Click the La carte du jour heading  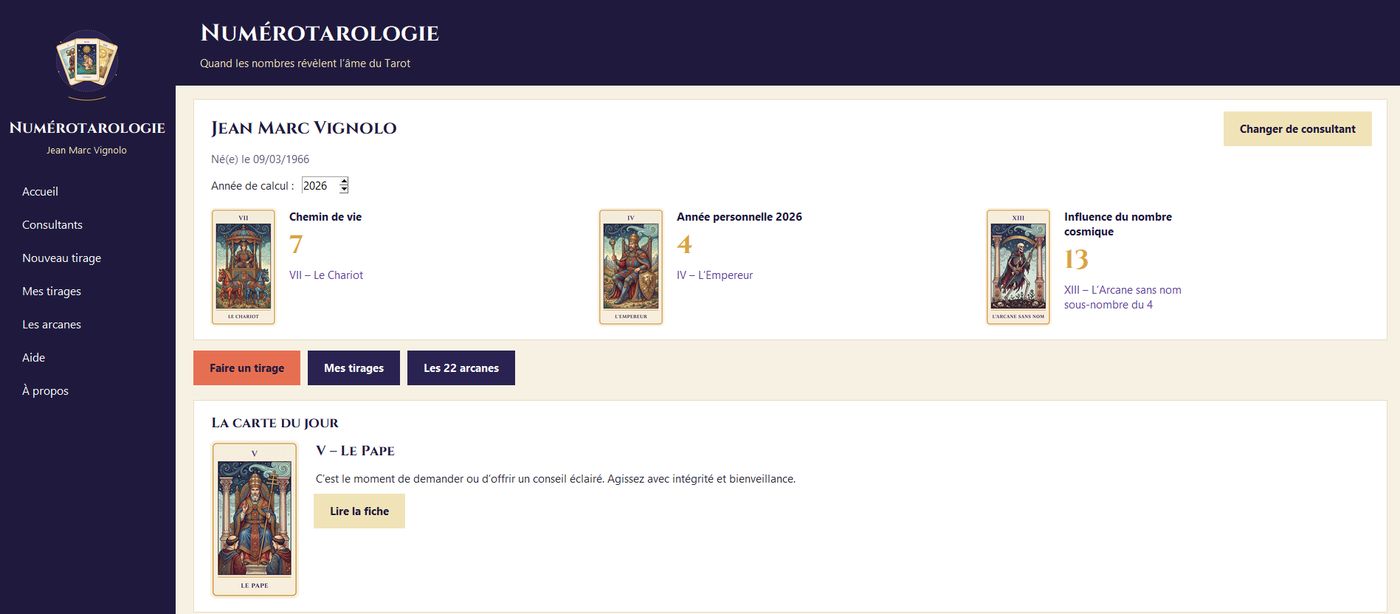point(275,423)
